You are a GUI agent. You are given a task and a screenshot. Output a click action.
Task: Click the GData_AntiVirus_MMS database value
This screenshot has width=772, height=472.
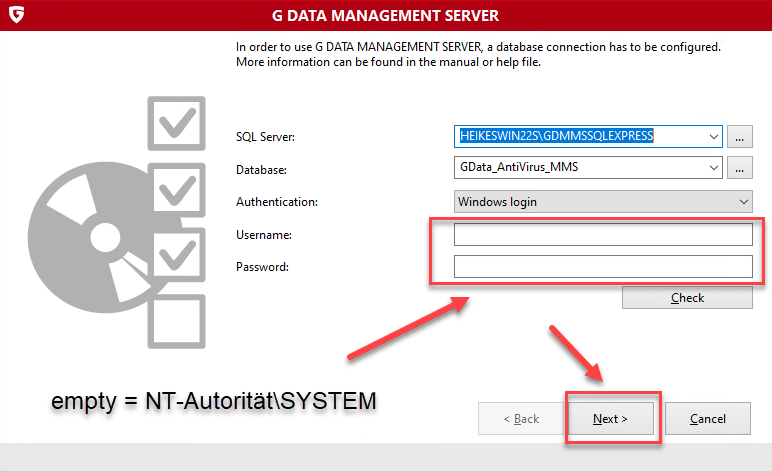point(519,167)
